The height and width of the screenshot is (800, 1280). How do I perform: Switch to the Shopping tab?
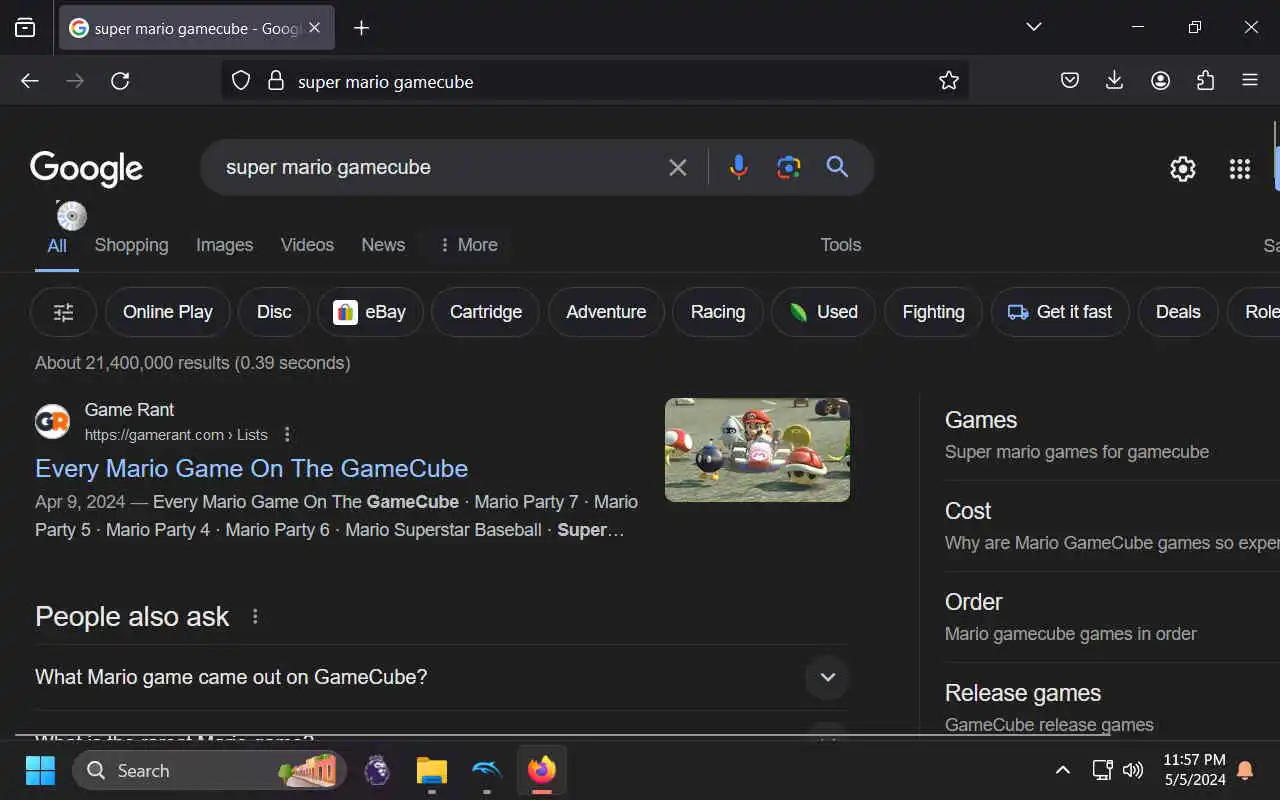click(x=131, y=245)
